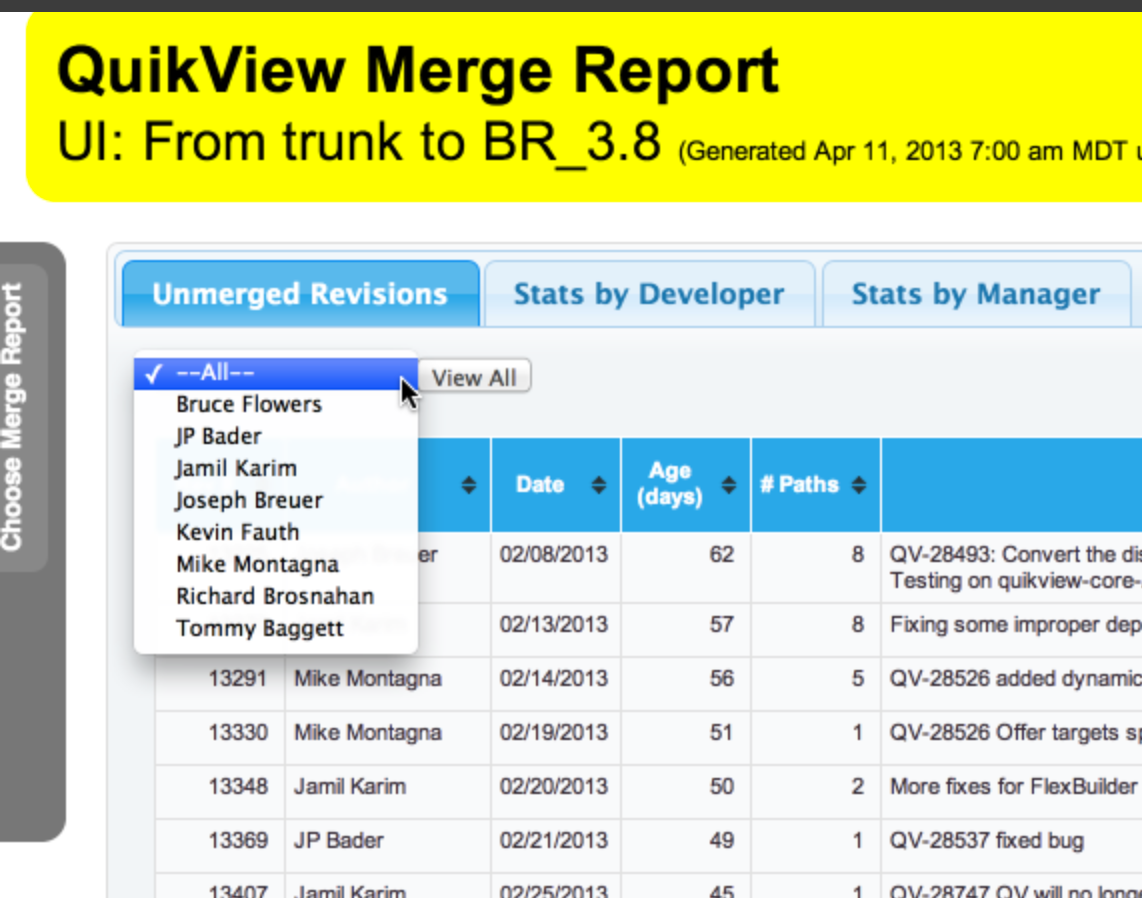Click the paths count in the 13369 row
Screen dimensions: 1142x898
[x=858, y=840]
